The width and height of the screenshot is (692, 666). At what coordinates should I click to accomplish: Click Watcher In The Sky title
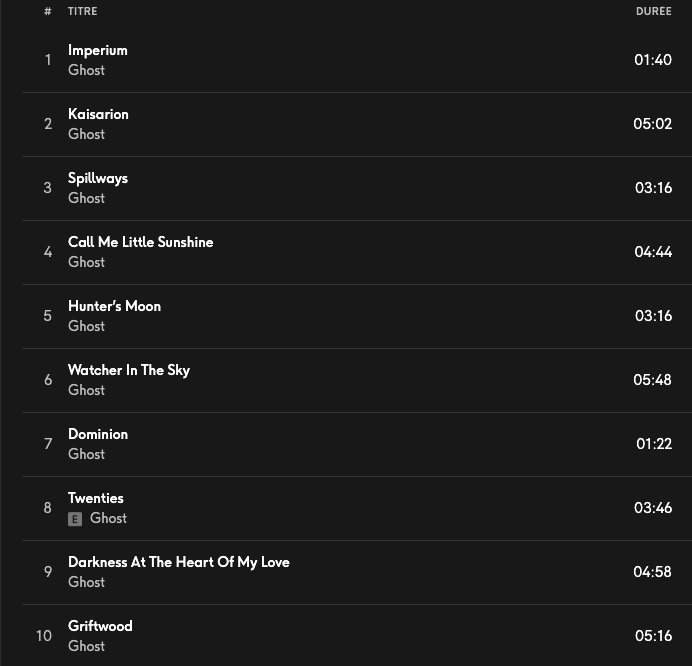128,370
